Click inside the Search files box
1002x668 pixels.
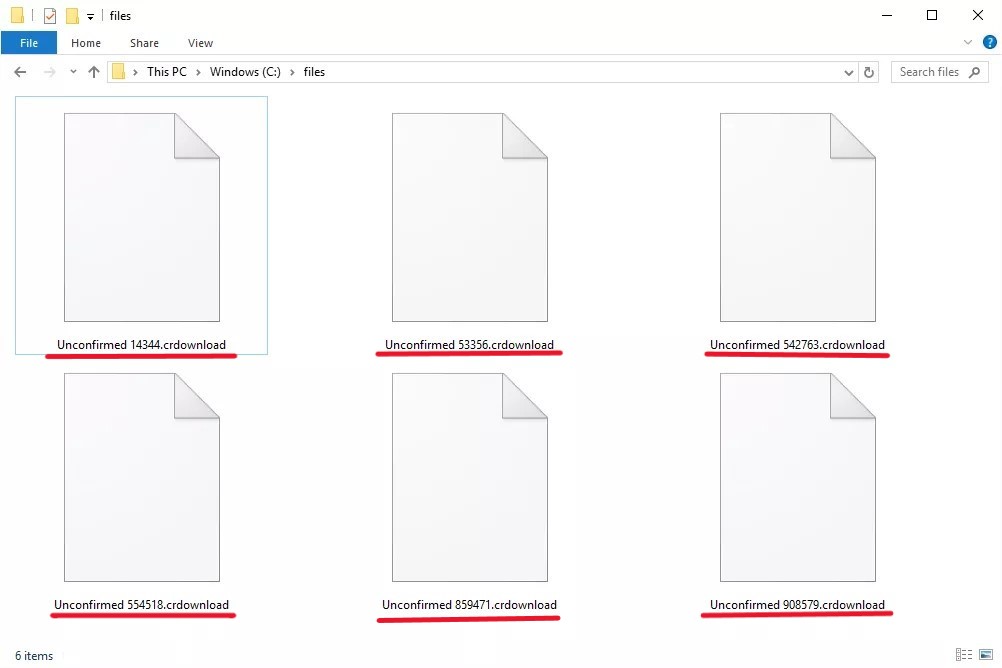click(930, 71)
